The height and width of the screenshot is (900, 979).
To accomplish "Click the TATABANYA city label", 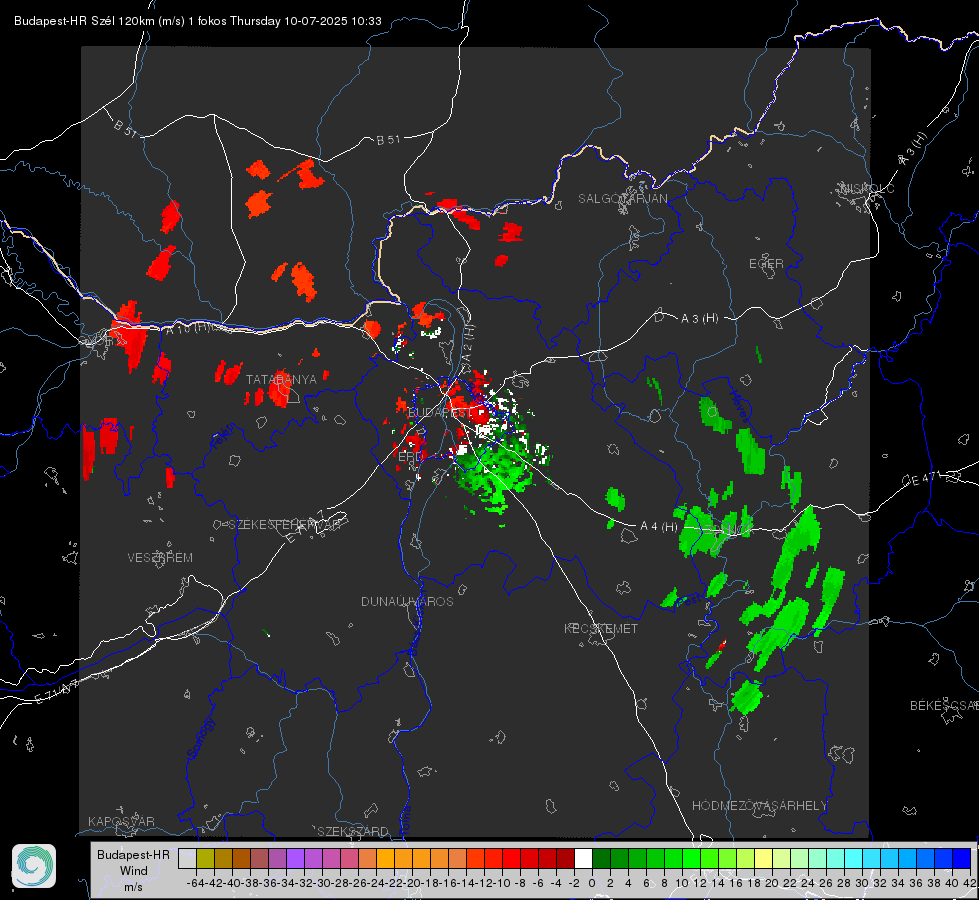I will click(x=281, y=380).
